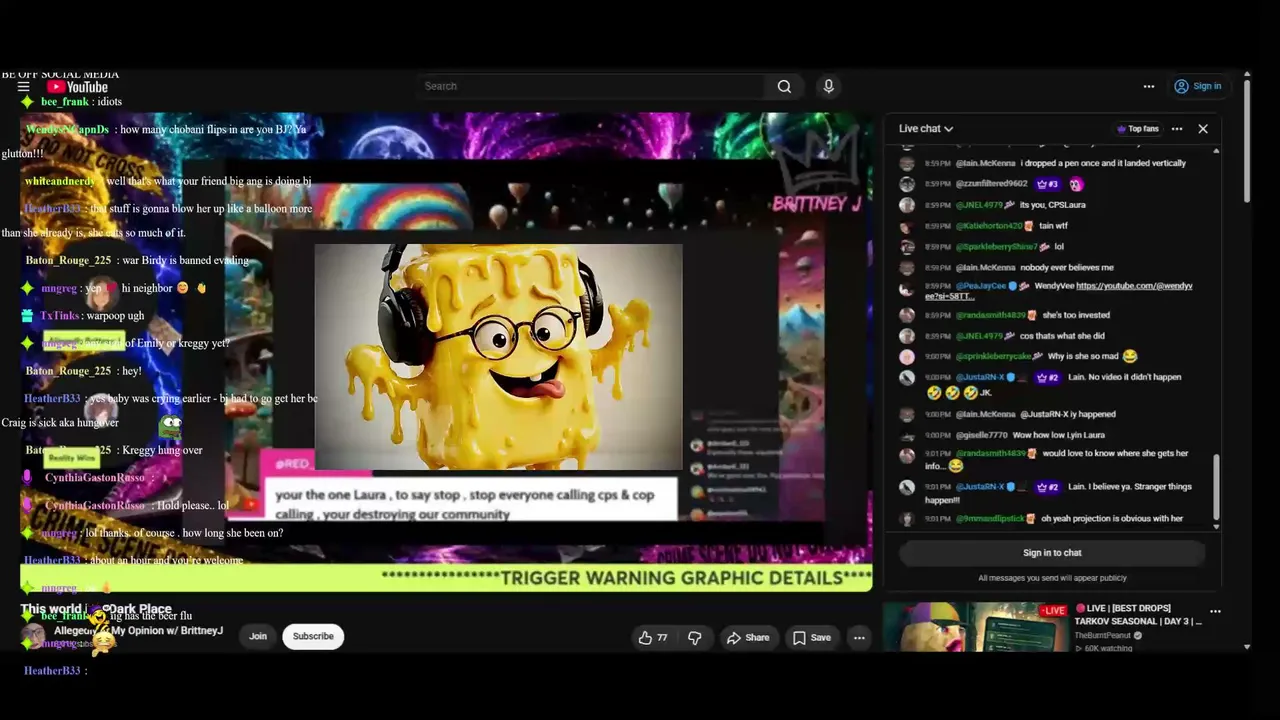Image resolution: width=1280 pixels, height=720 pixels.
Task: Sign in from the top-right button
Action: [1198, 87]
